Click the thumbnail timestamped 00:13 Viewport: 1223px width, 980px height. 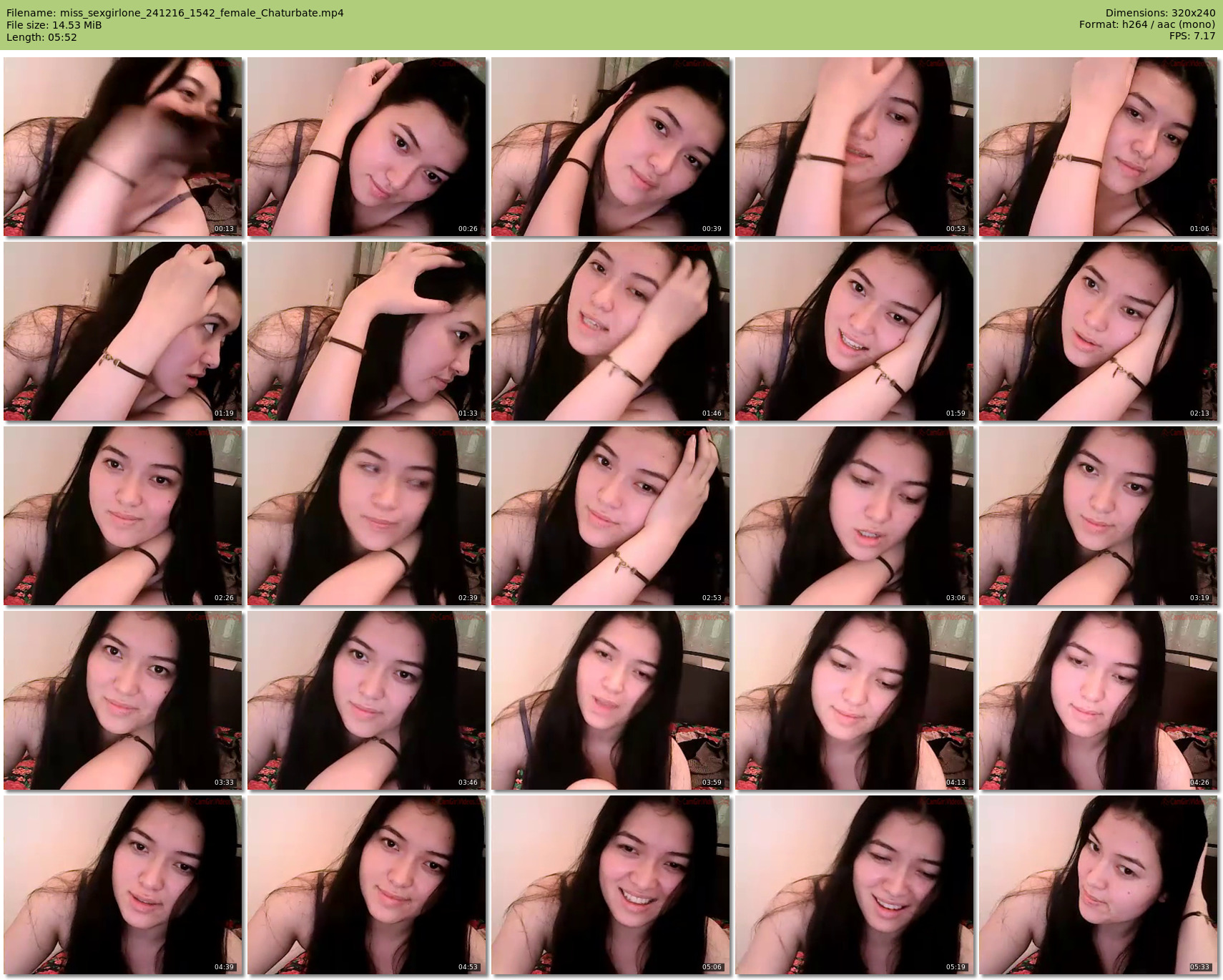point(123,147)
